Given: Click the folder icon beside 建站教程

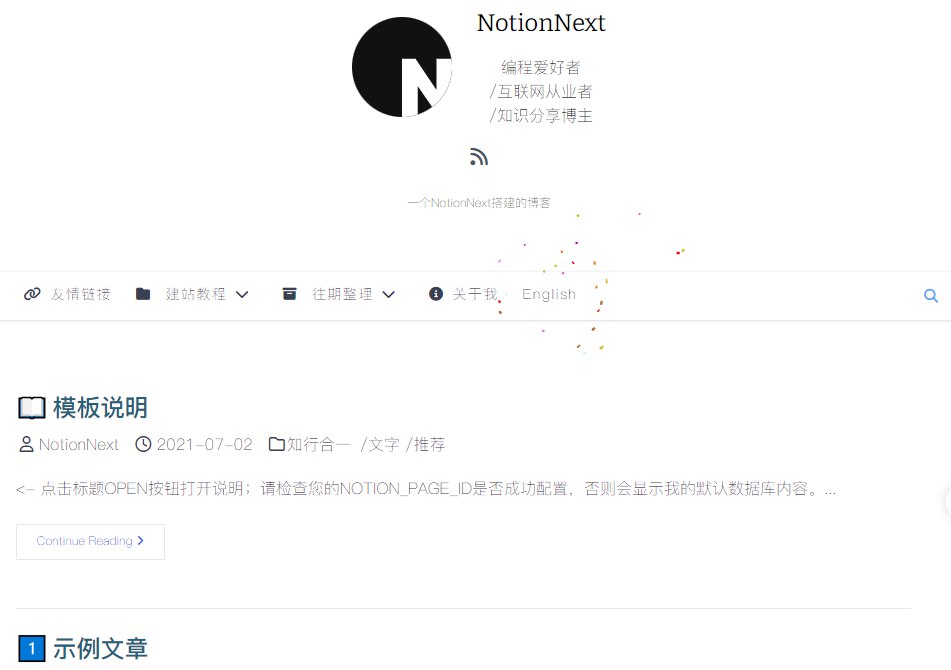Looking at the screenshot, I should click(143, 294).
